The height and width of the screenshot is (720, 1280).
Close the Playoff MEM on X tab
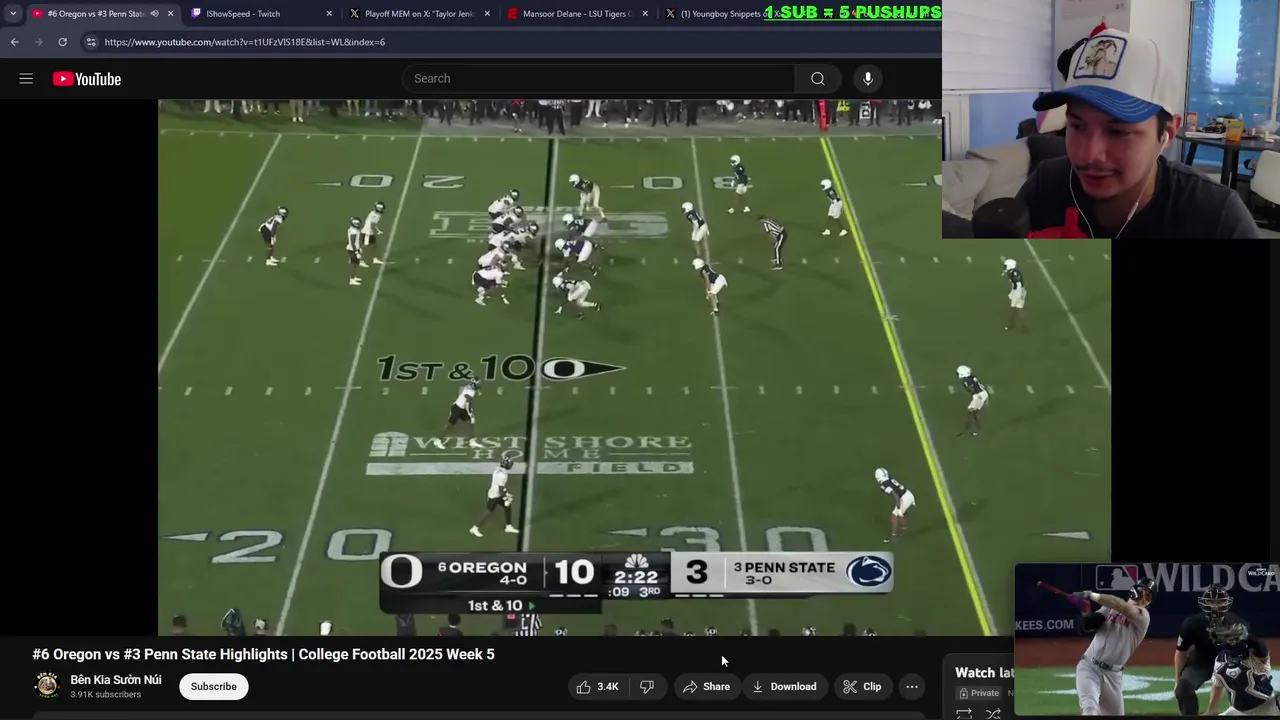point(488,14)
